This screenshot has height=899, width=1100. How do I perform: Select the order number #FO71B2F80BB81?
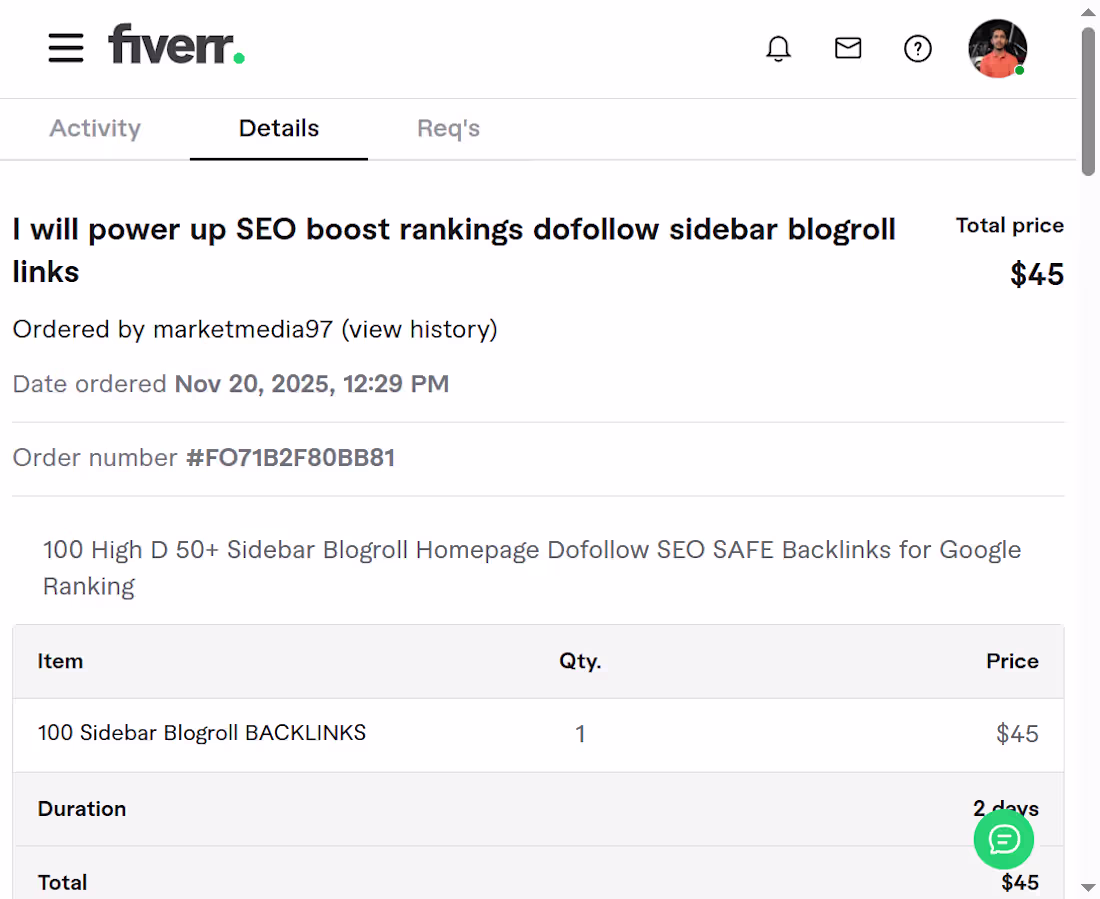[x=290, y=457]
